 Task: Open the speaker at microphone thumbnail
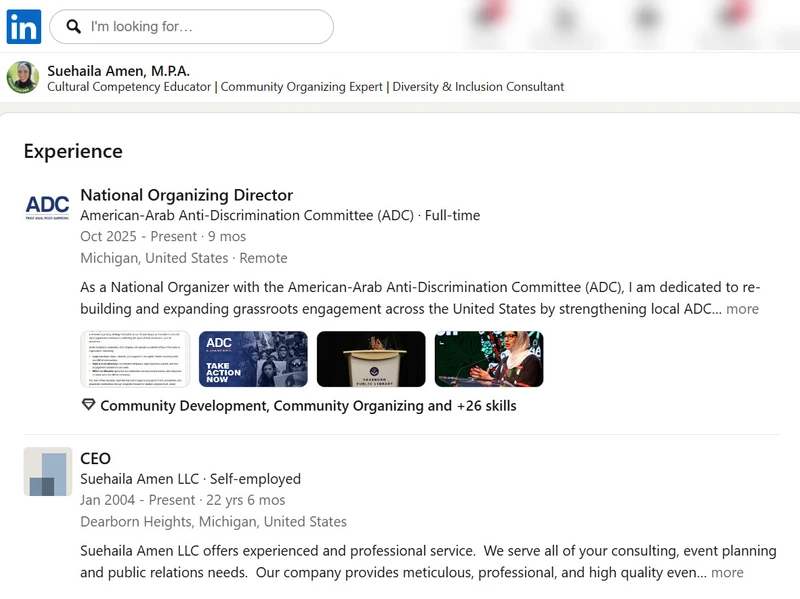click(489, 359)
